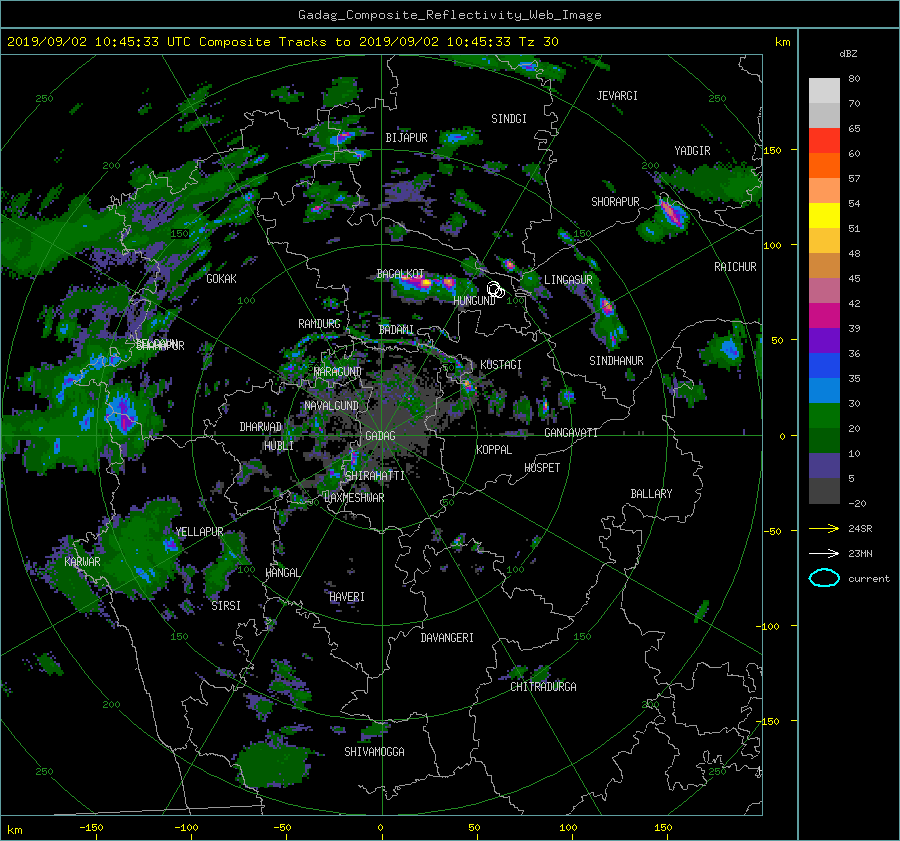Click the BIJAPUR city label
The height and width of the screenshot is (841, 900).
406,138
